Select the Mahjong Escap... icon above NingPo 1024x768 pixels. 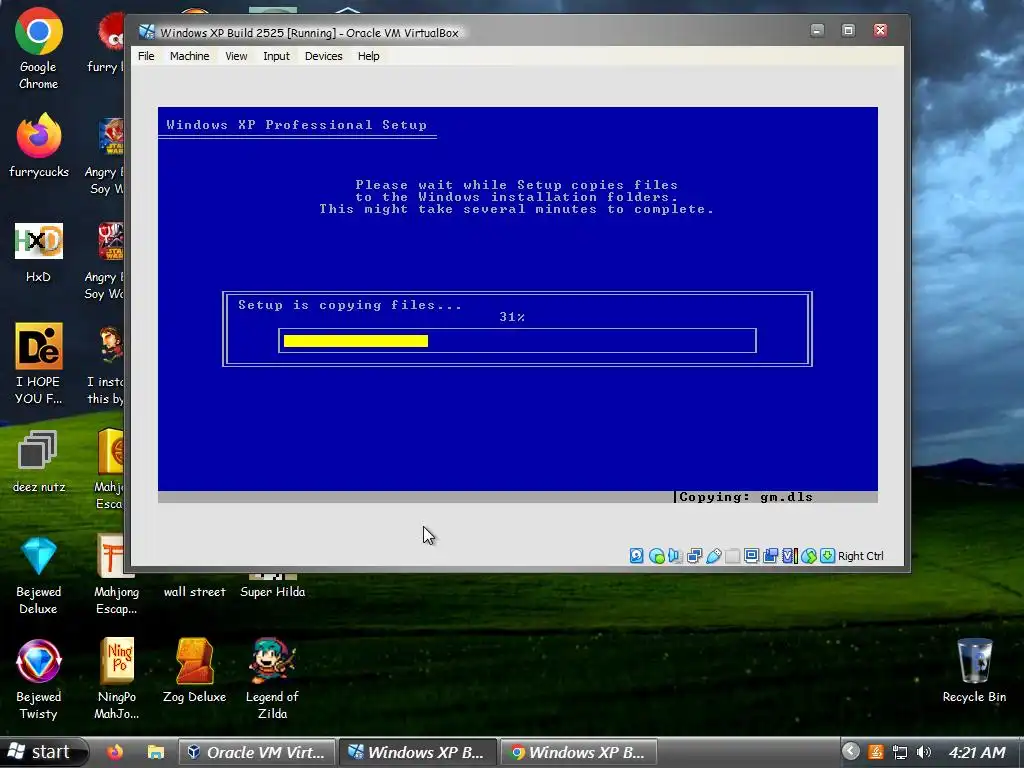tap(117, 574)
